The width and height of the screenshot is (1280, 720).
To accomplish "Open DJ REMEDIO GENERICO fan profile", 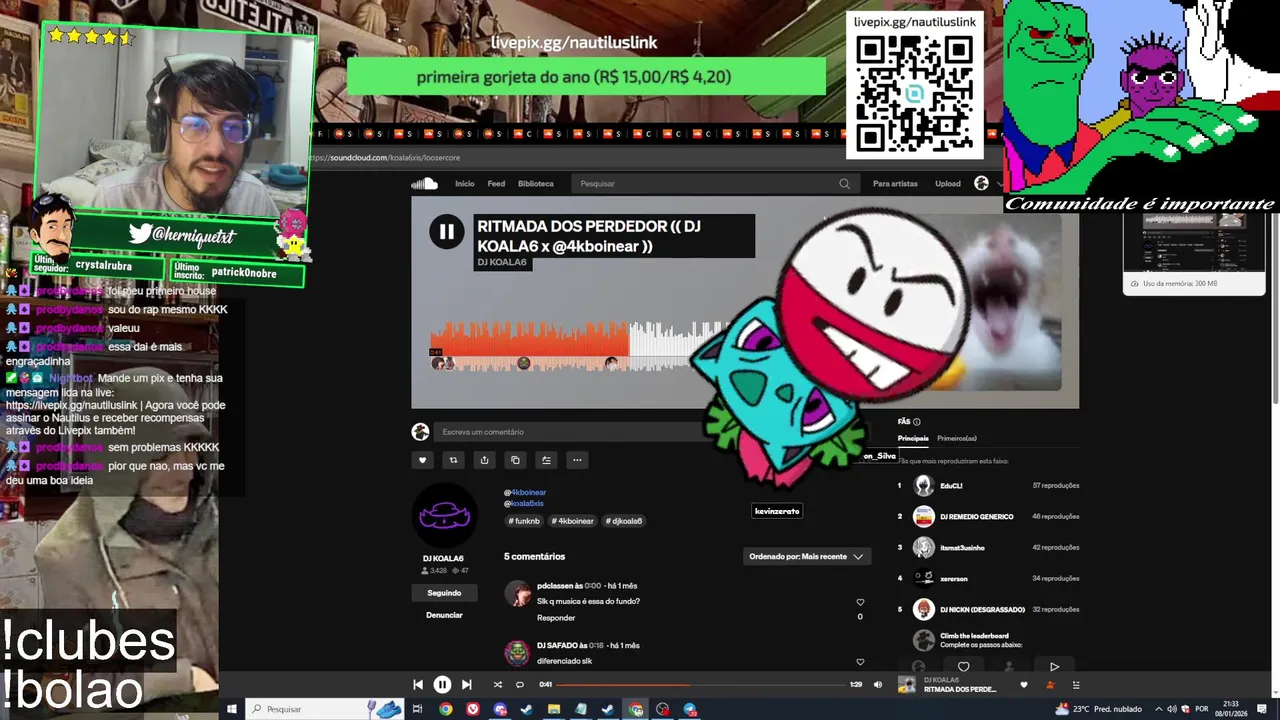I will point(976,517).
